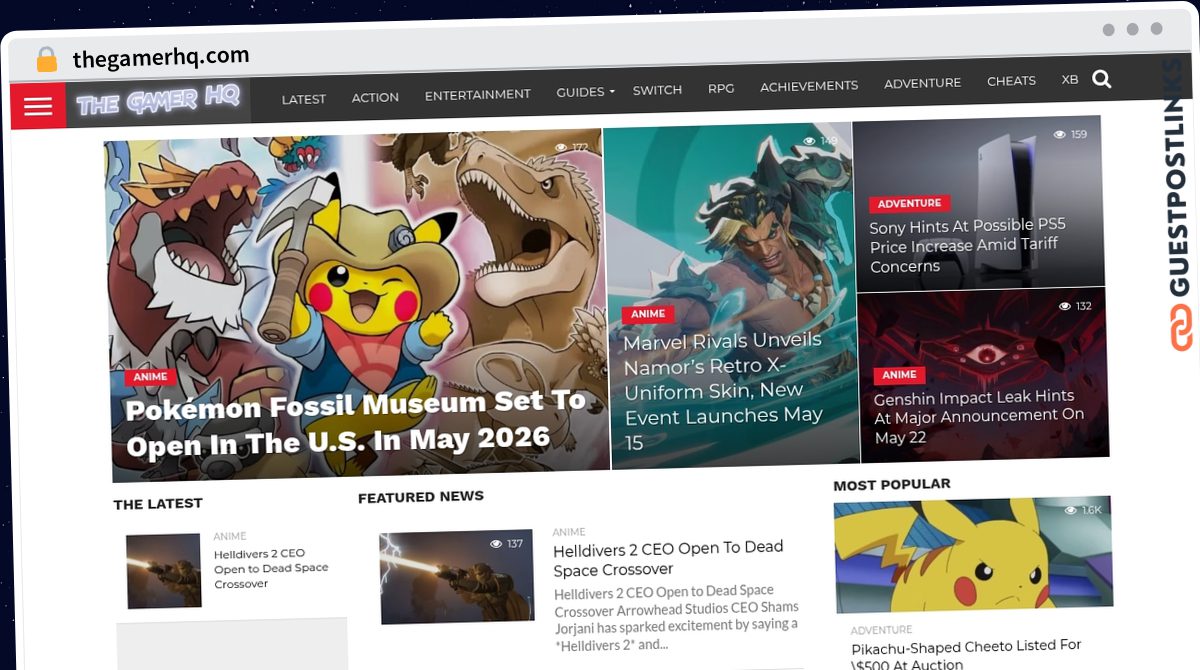Open the Most Popular Pikachu image
This screenshot has height=670, width=1200.
973,557
